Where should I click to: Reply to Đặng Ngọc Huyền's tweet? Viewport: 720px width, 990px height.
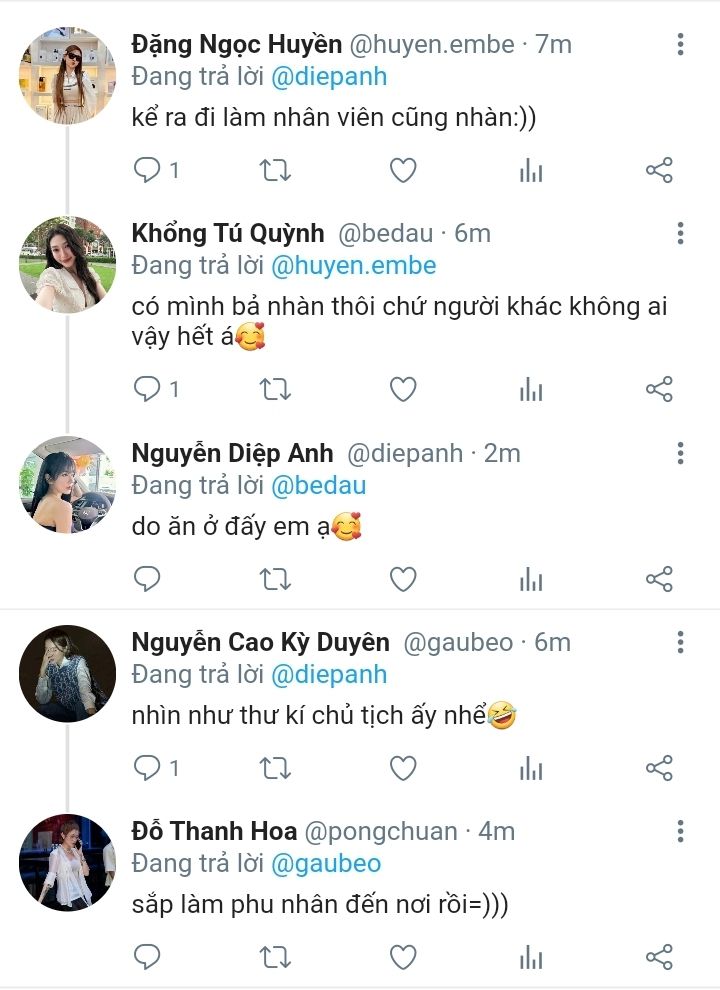pos(148,170)
